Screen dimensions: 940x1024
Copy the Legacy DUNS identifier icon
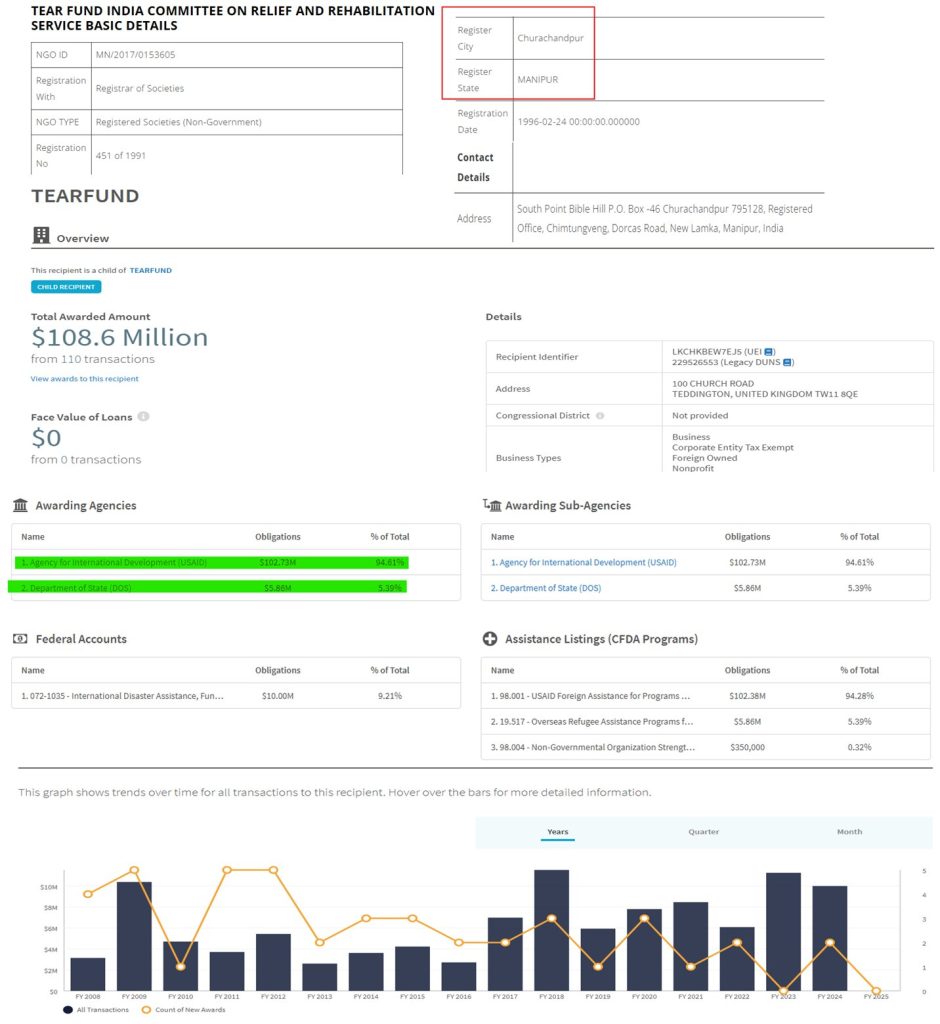(788, 362)
